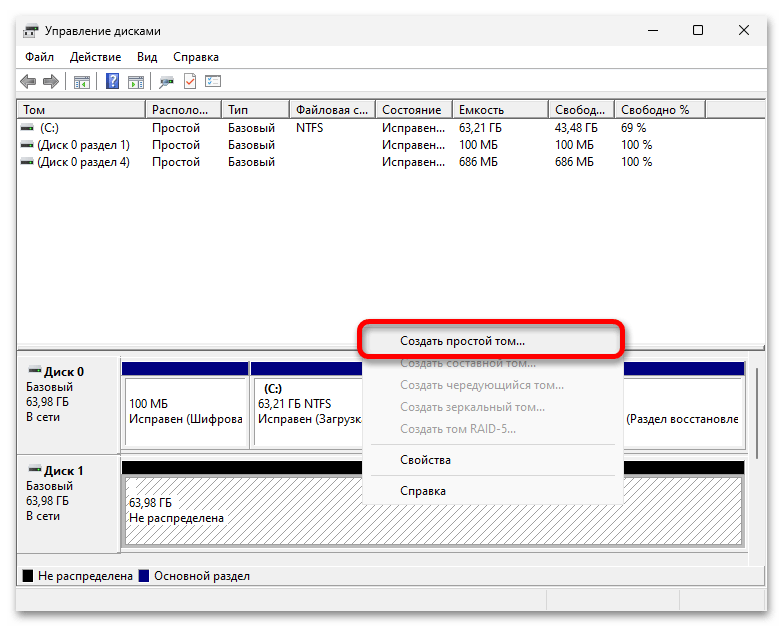Click the rescan disks connection icon
The width and height of the screenshot is (783, 627).
tap(166, 81)
